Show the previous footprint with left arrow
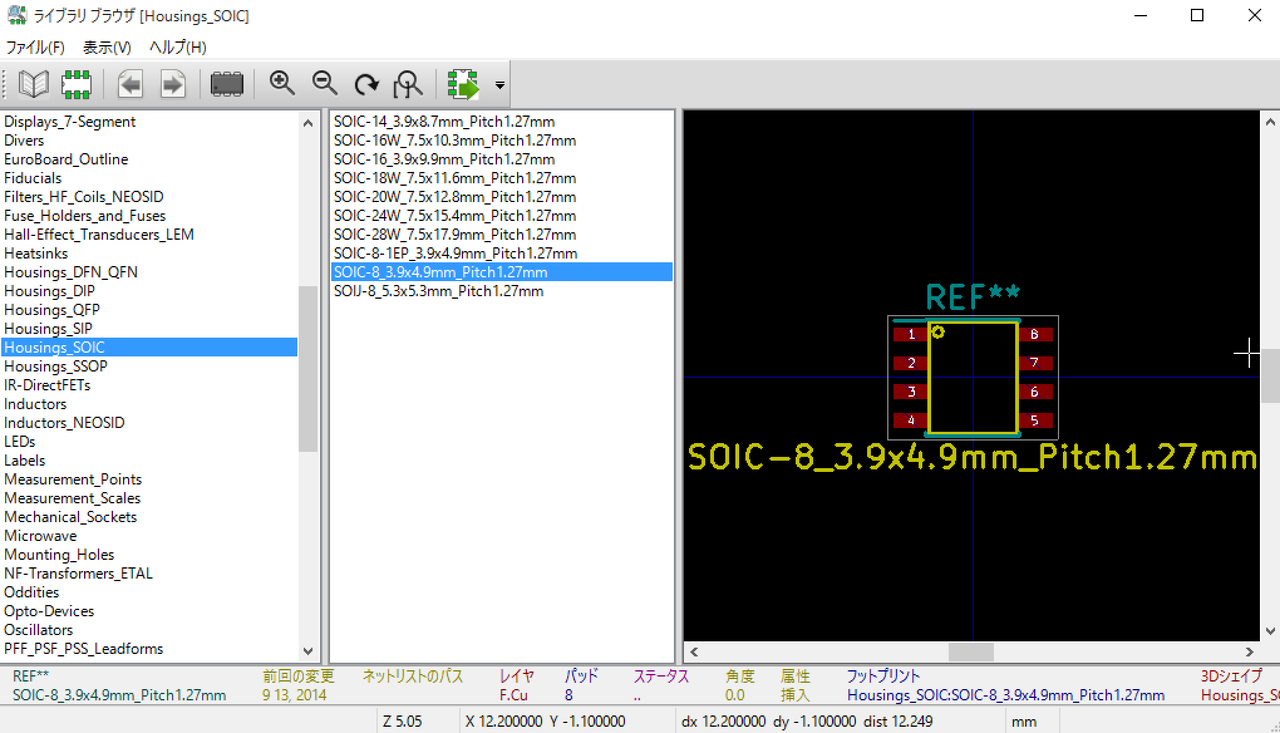This screenshot has height=733, width=1280. coord(130,85)
